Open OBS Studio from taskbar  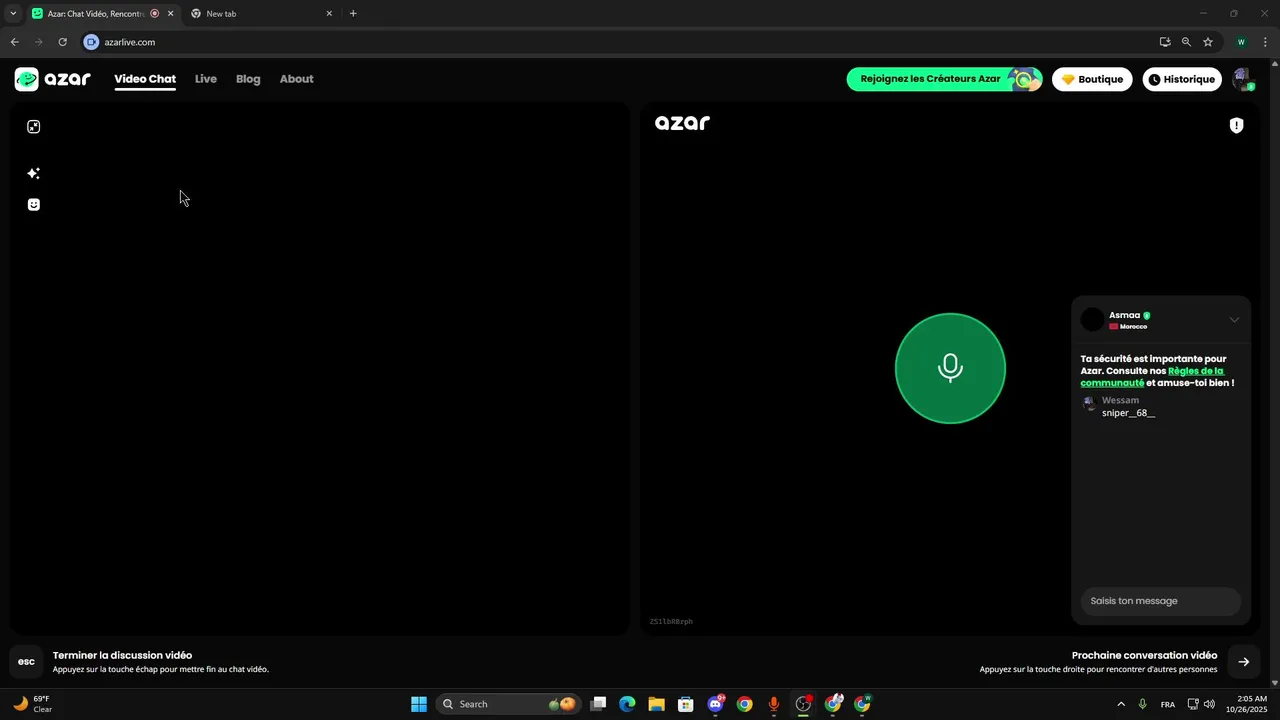(x=803, y=704)
